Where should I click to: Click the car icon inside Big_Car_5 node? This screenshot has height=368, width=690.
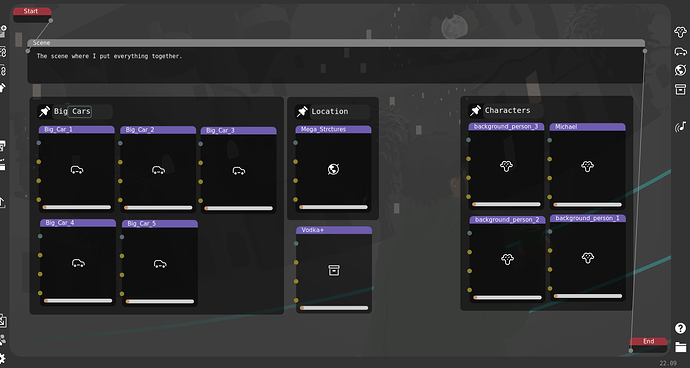click(160, 264)
